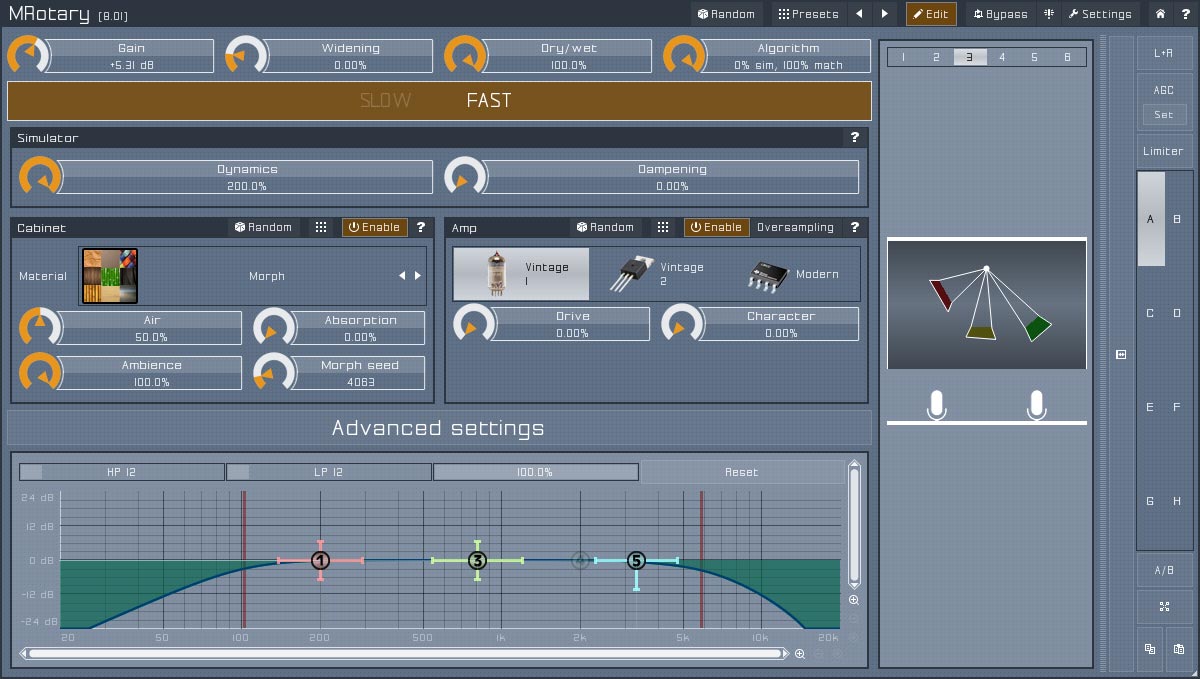Click the meter collapse icon beside the visualizer

pyautogui.click(x=1121, y=354)
